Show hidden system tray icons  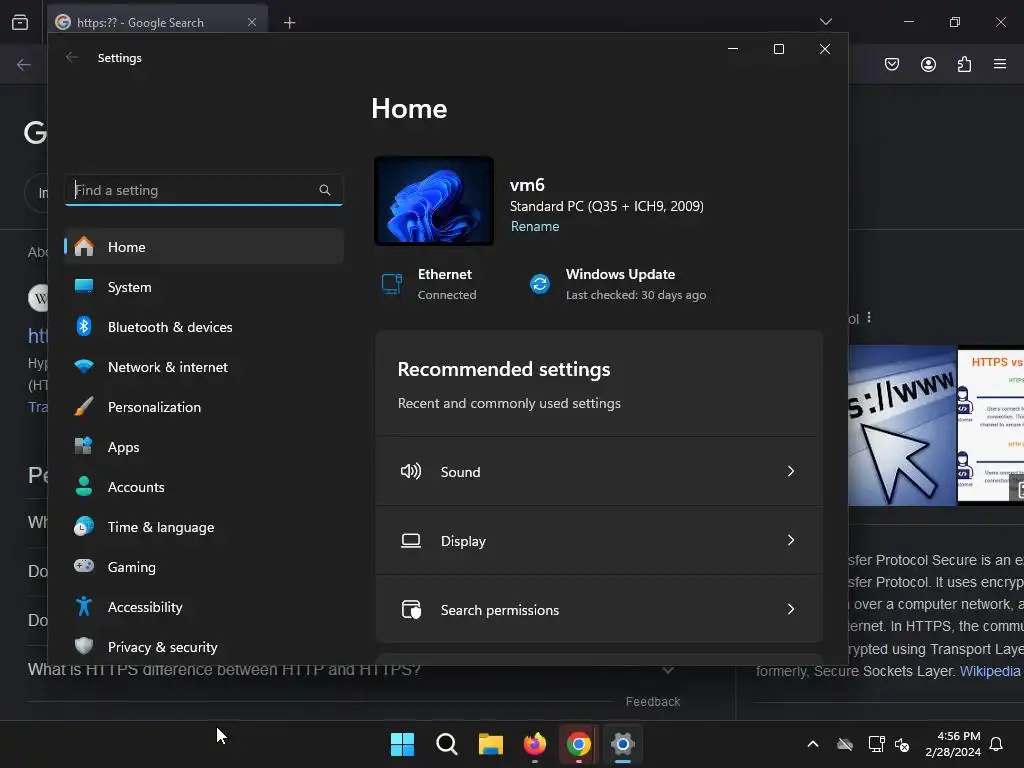click(x=813, y=744)
